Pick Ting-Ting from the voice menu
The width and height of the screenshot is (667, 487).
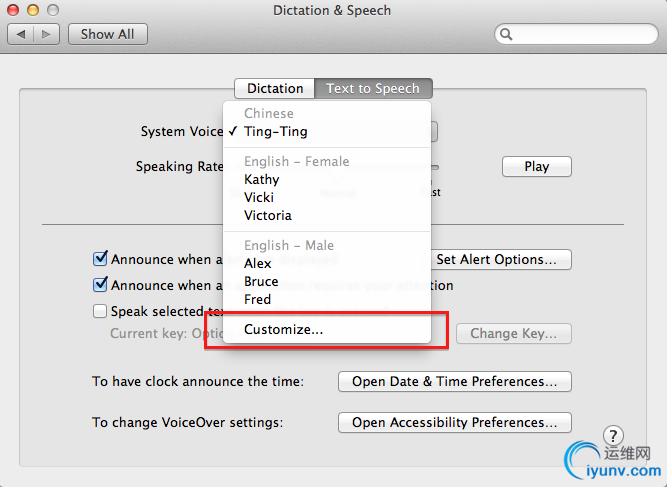tap(276, 131)
